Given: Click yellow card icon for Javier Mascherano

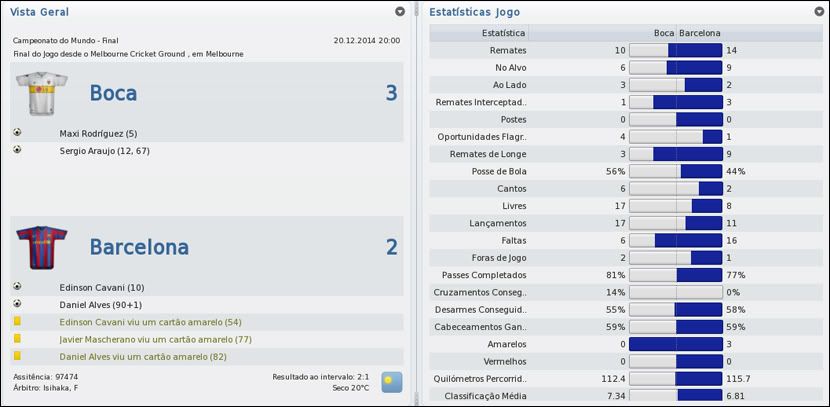Looking at the screenshot, I should click(17, 339).
